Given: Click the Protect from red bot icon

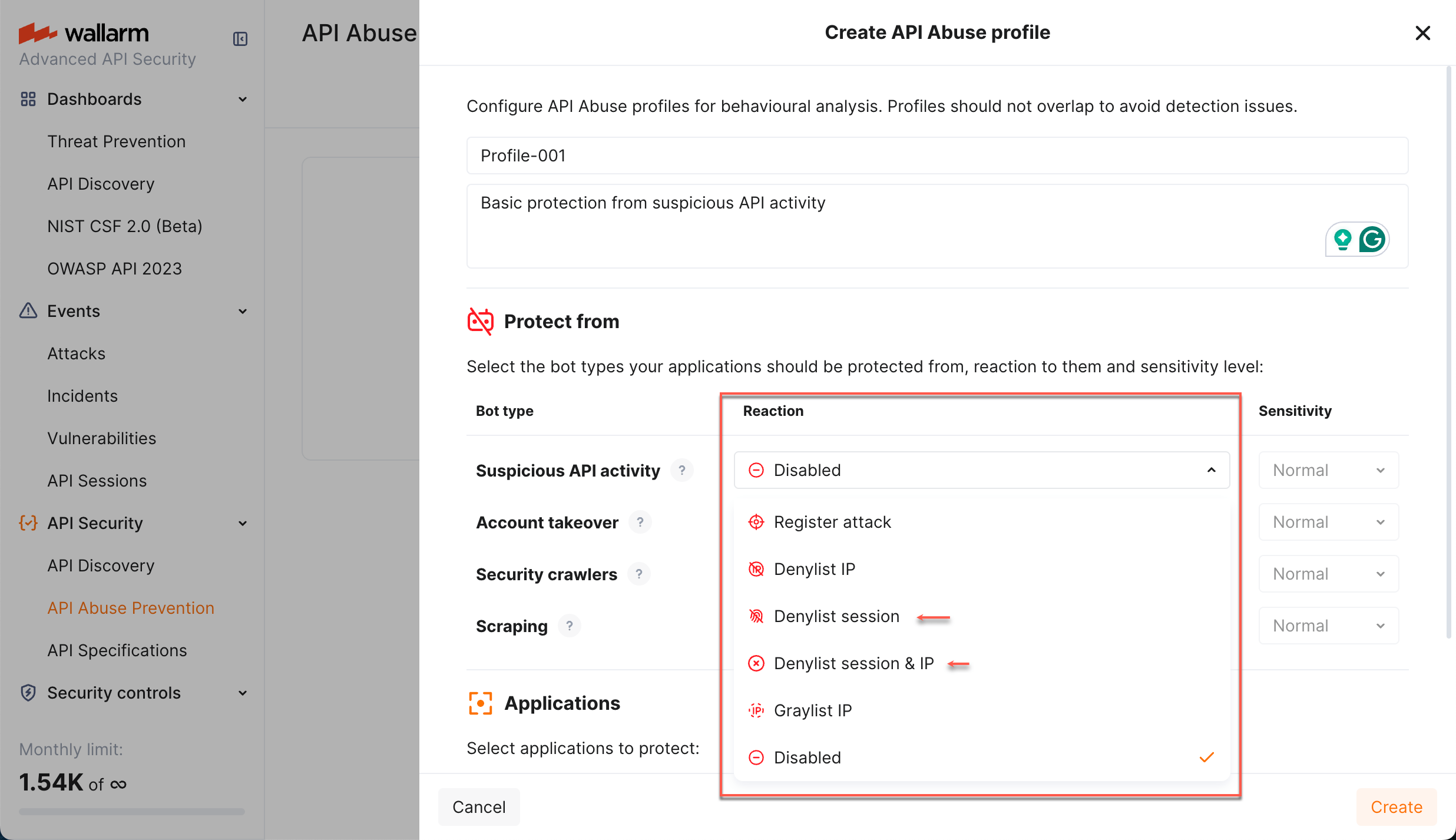Looking at the screenshot, I should point(480,321).
